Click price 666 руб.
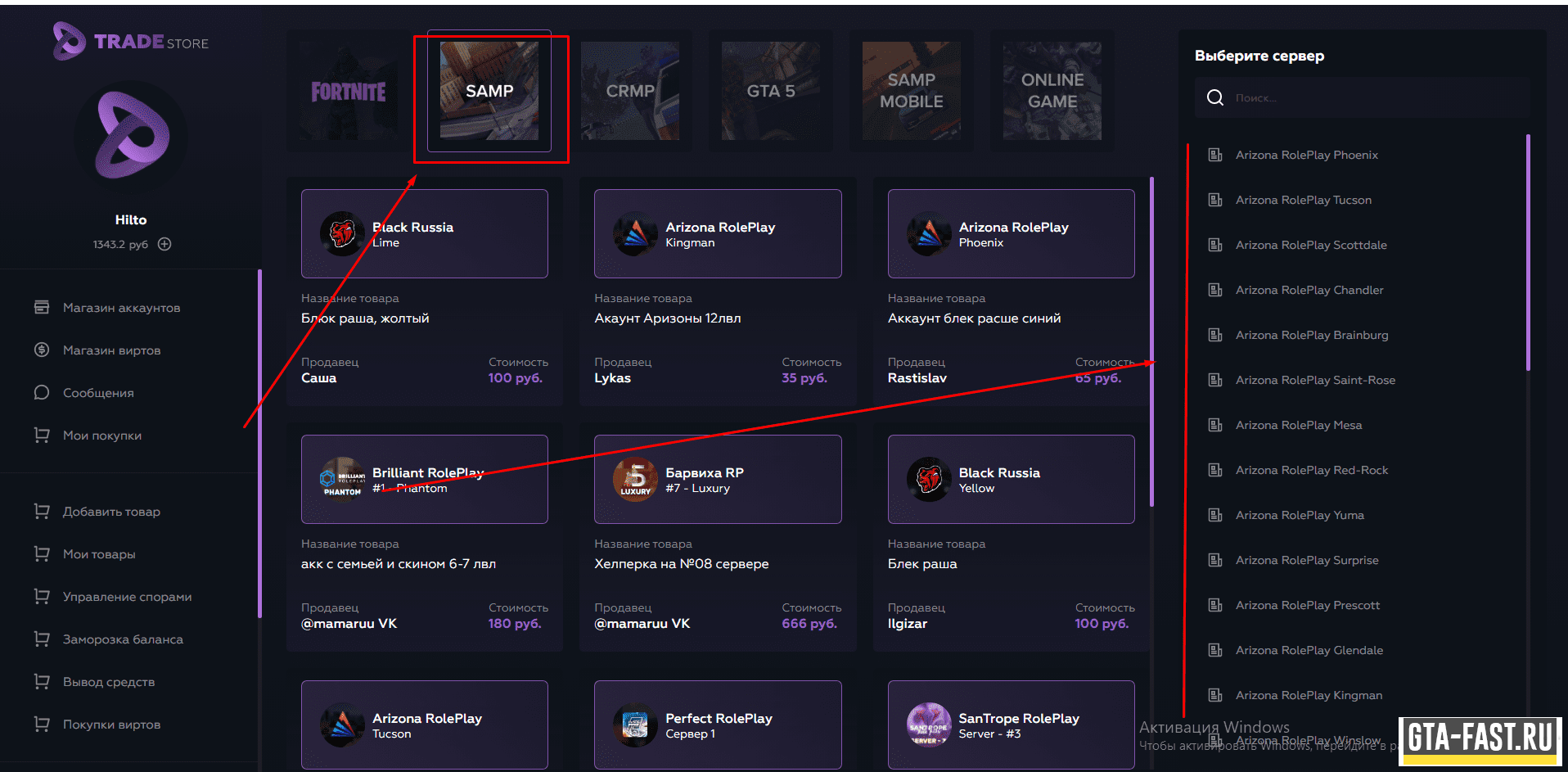The image size is (1568, 772). 809,624
